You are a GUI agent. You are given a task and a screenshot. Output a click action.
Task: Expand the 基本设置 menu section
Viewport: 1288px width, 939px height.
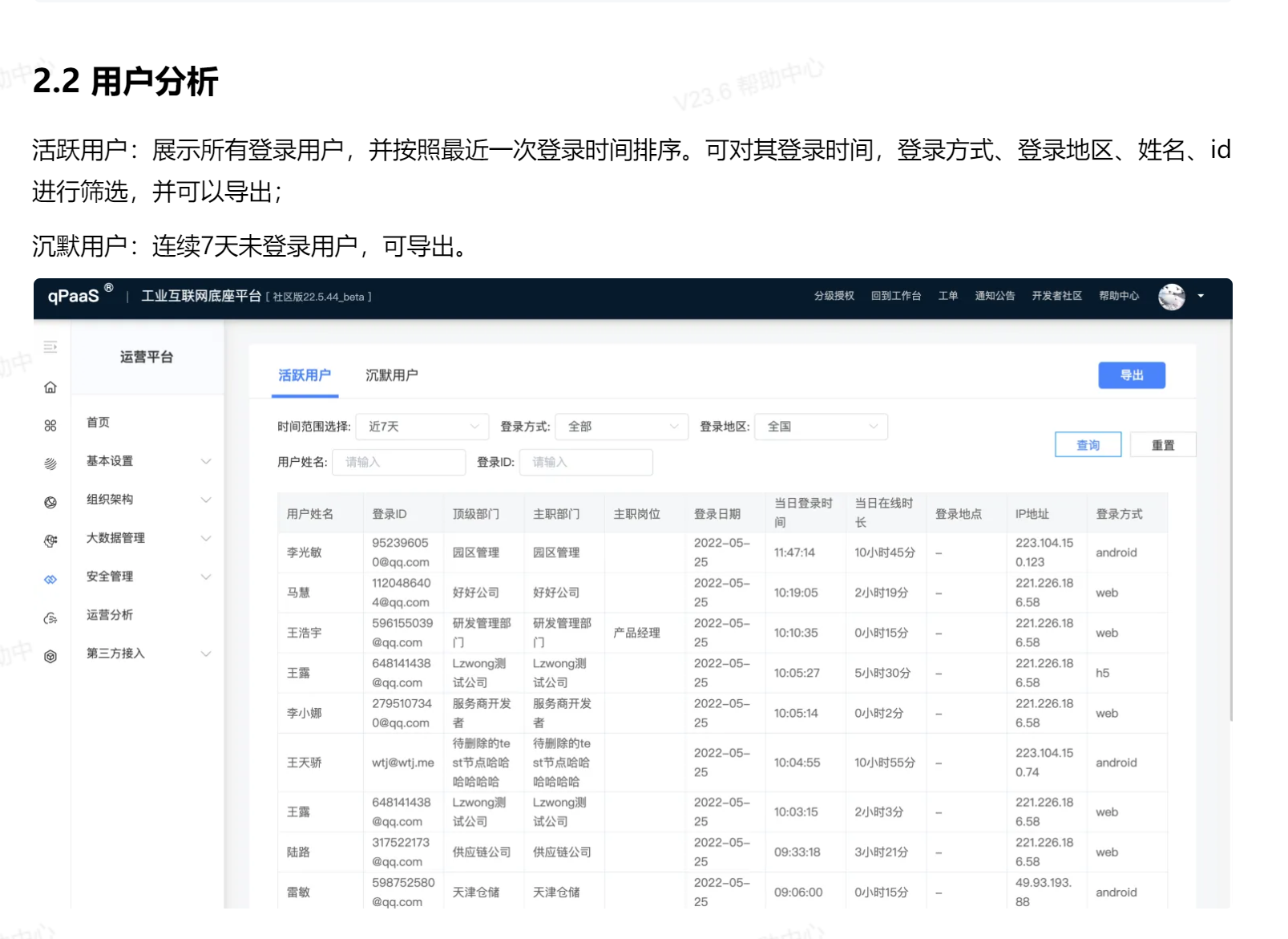click(148, 461)
